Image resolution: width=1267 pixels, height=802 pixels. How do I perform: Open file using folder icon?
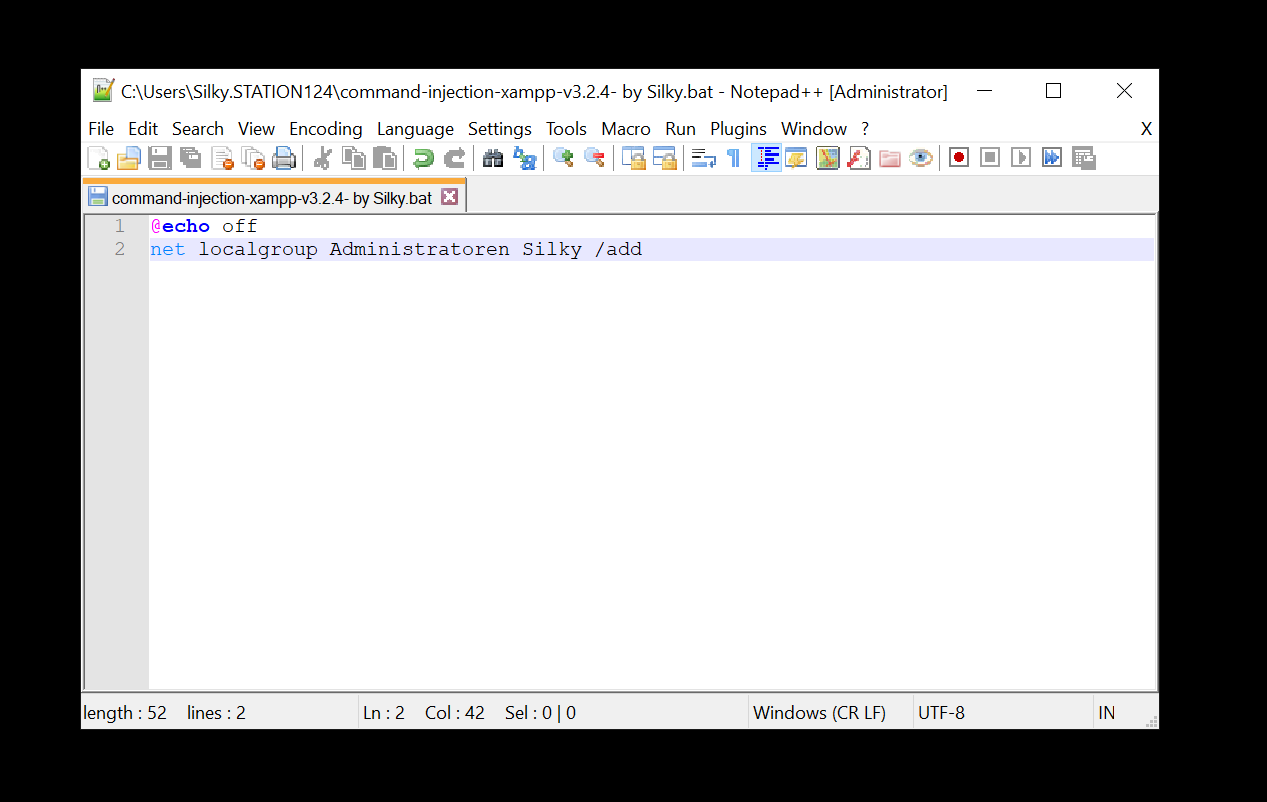point(128,158)
